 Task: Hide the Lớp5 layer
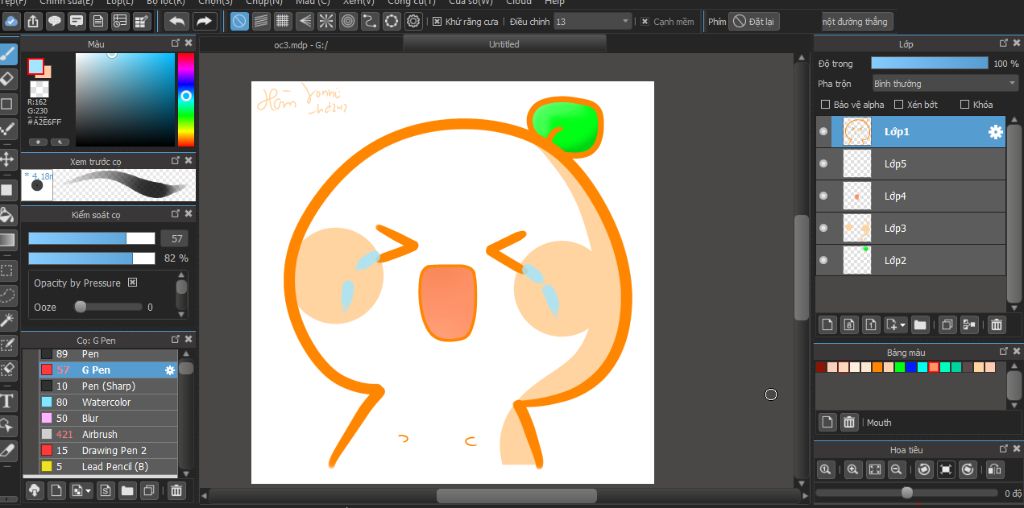coord(824,164)
